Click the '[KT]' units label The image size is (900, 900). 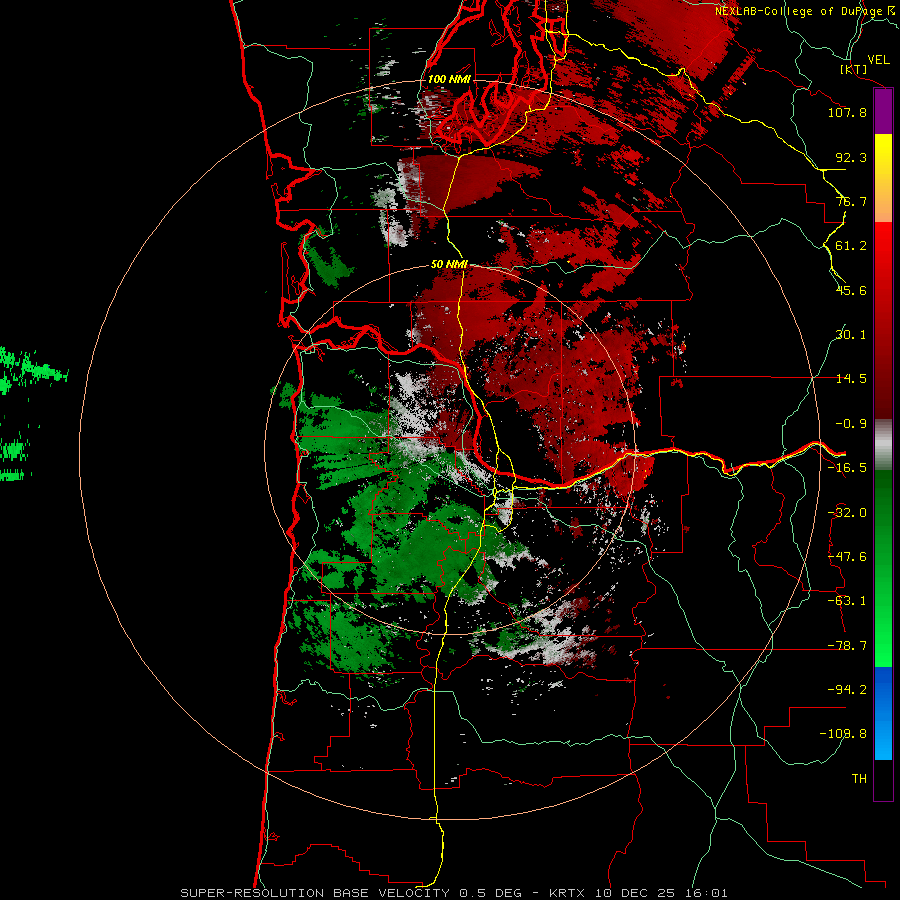(x=854, y=69)
